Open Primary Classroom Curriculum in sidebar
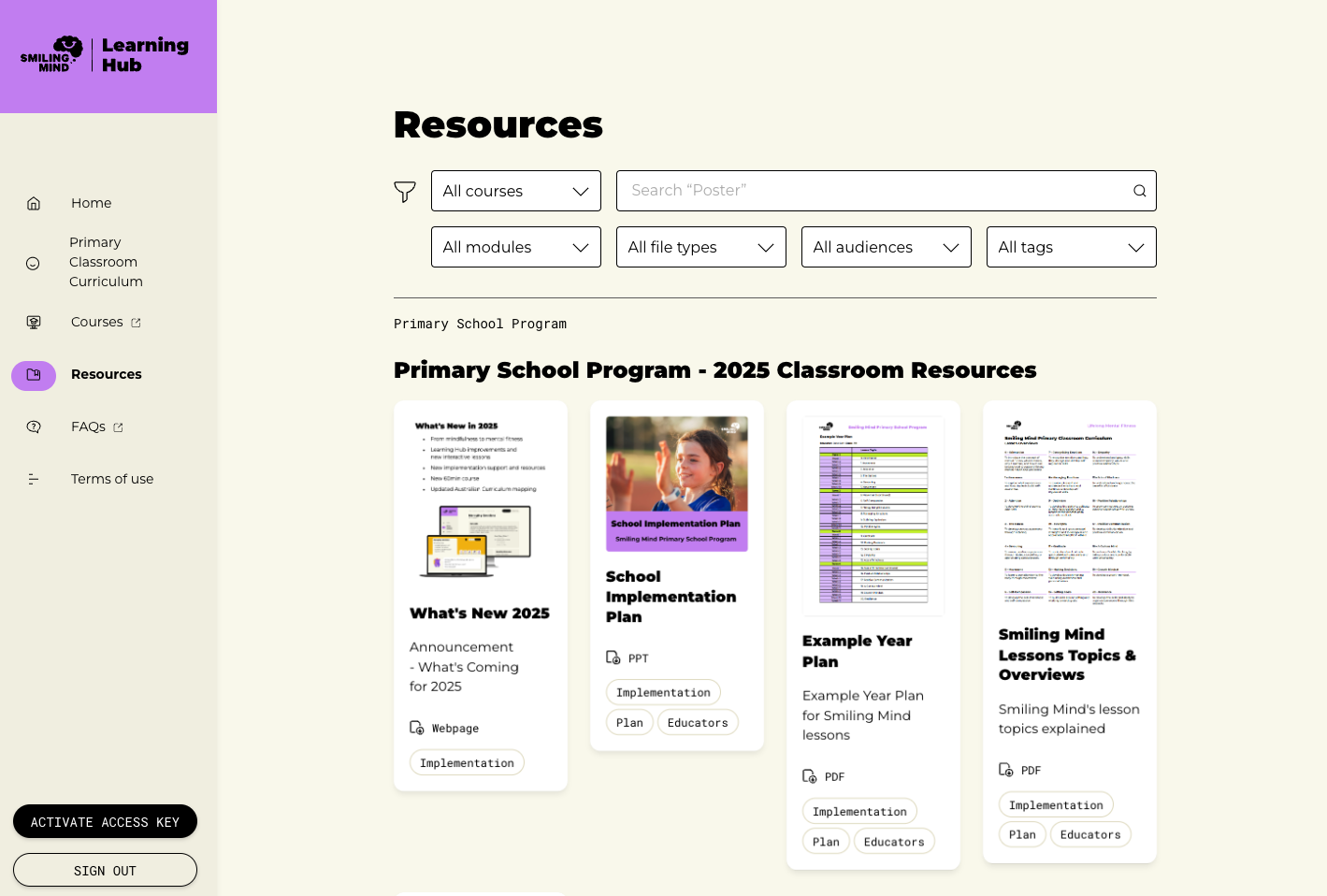Viewport: 1327px width, 896px height. pyautogui.click(x=106, y=262)
